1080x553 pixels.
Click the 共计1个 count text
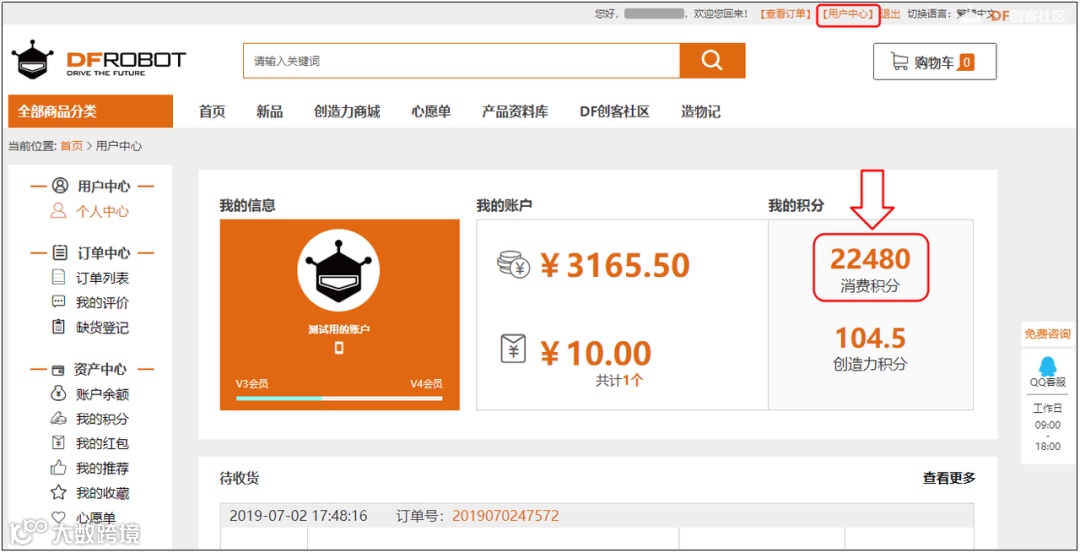pyautogui.click(x=619, y=379)
